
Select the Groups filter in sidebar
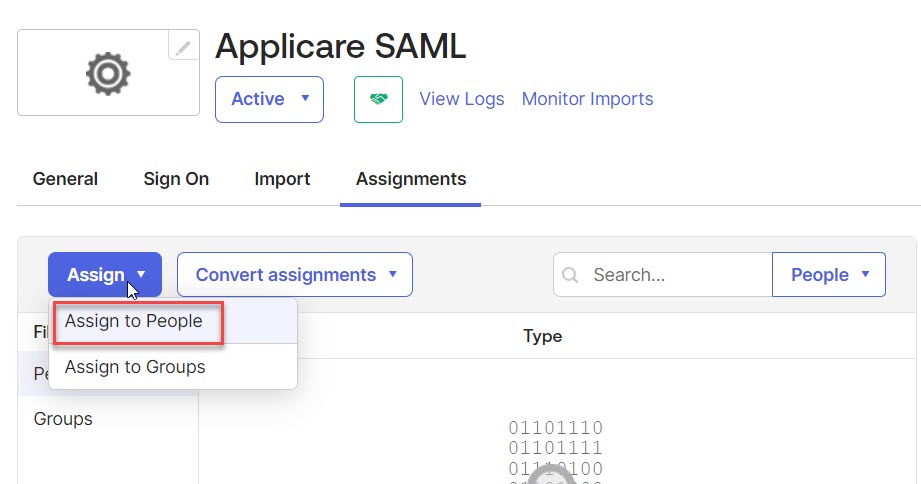[63, 419]
